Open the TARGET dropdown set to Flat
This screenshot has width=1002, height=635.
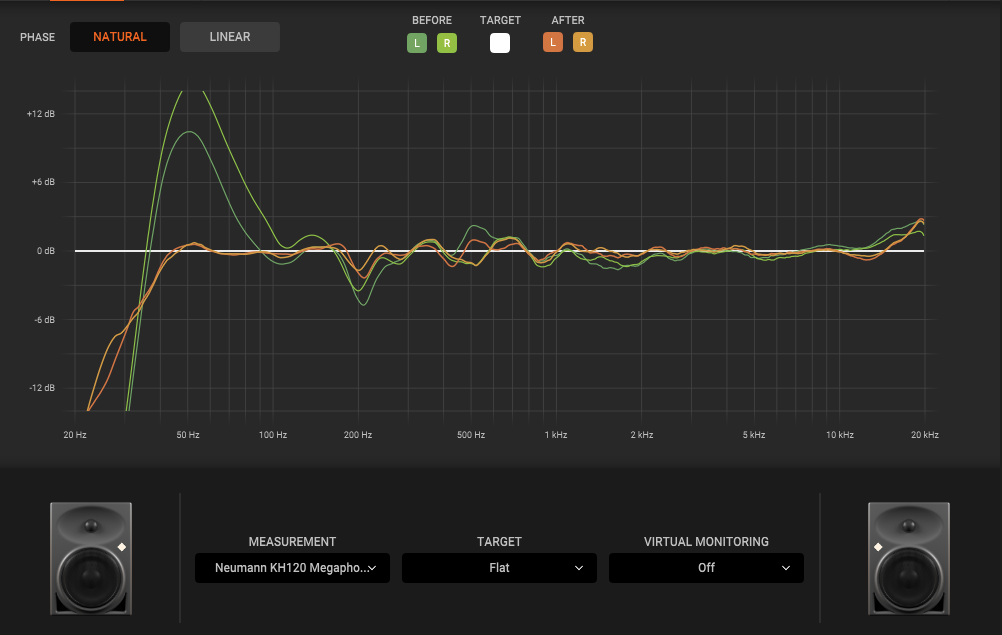click(x=499, y=568)
